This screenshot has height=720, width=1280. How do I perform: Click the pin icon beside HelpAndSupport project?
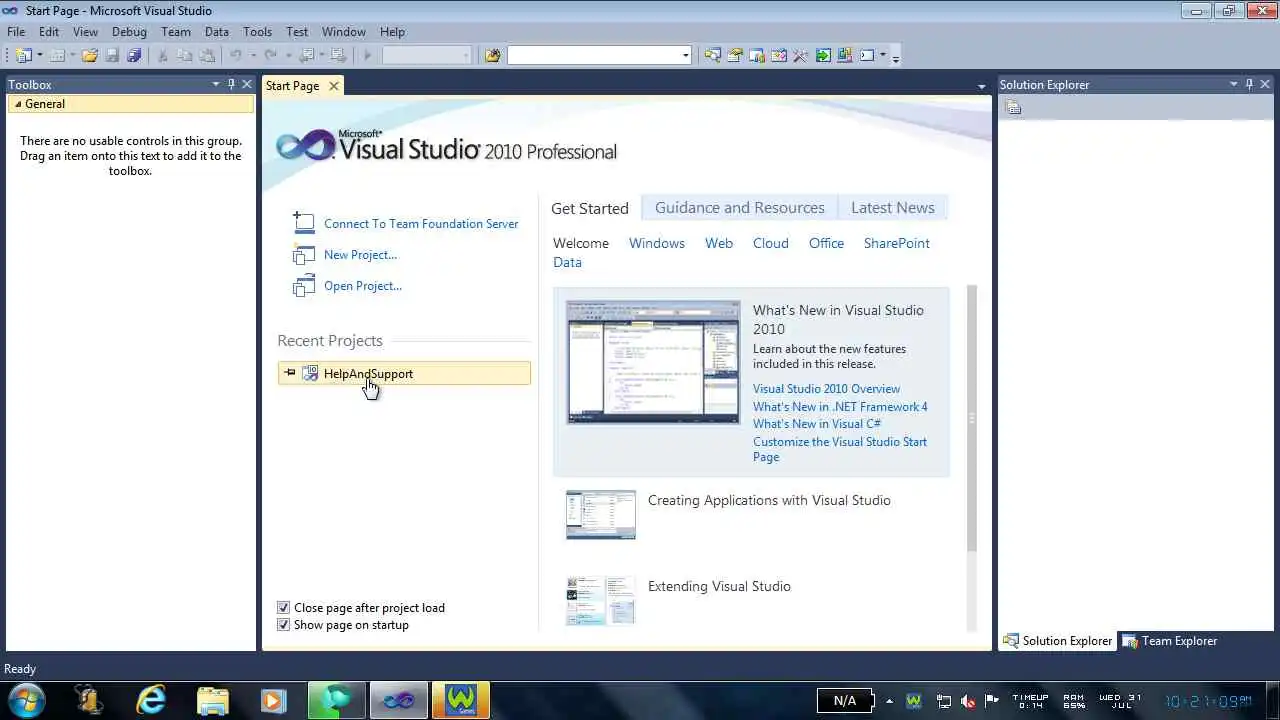click(290, 373)
